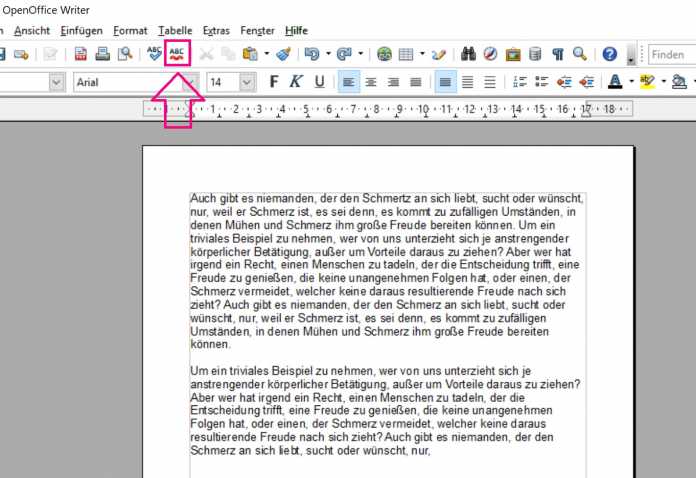Screen dimensions: 696x478
Task: Open the Navigator compass icon
Action: (x=490, y=54)
